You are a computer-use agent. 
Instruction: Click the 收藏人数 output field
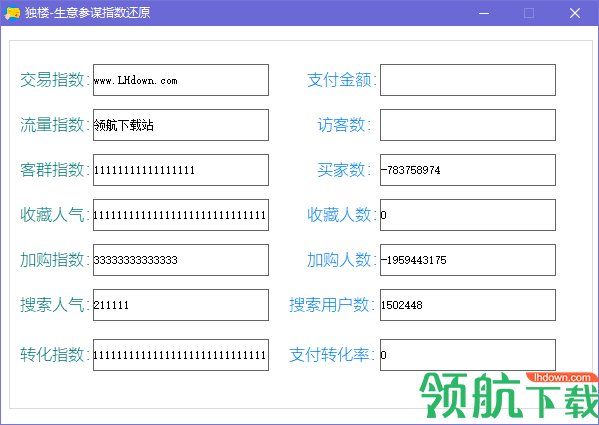tap(468, 215)
